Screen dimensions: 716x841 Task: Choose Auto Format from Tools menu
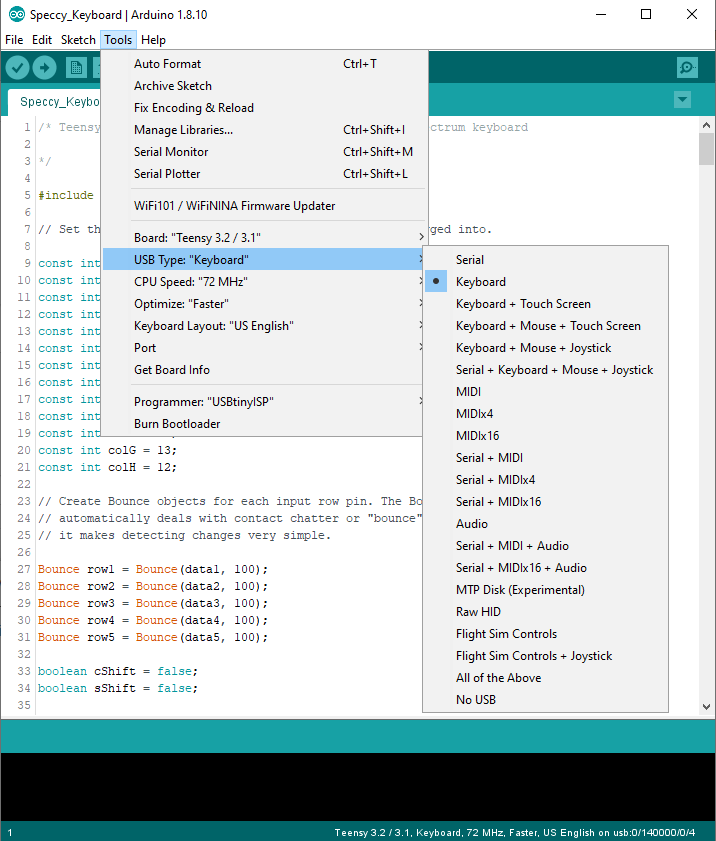click(265, 64)
